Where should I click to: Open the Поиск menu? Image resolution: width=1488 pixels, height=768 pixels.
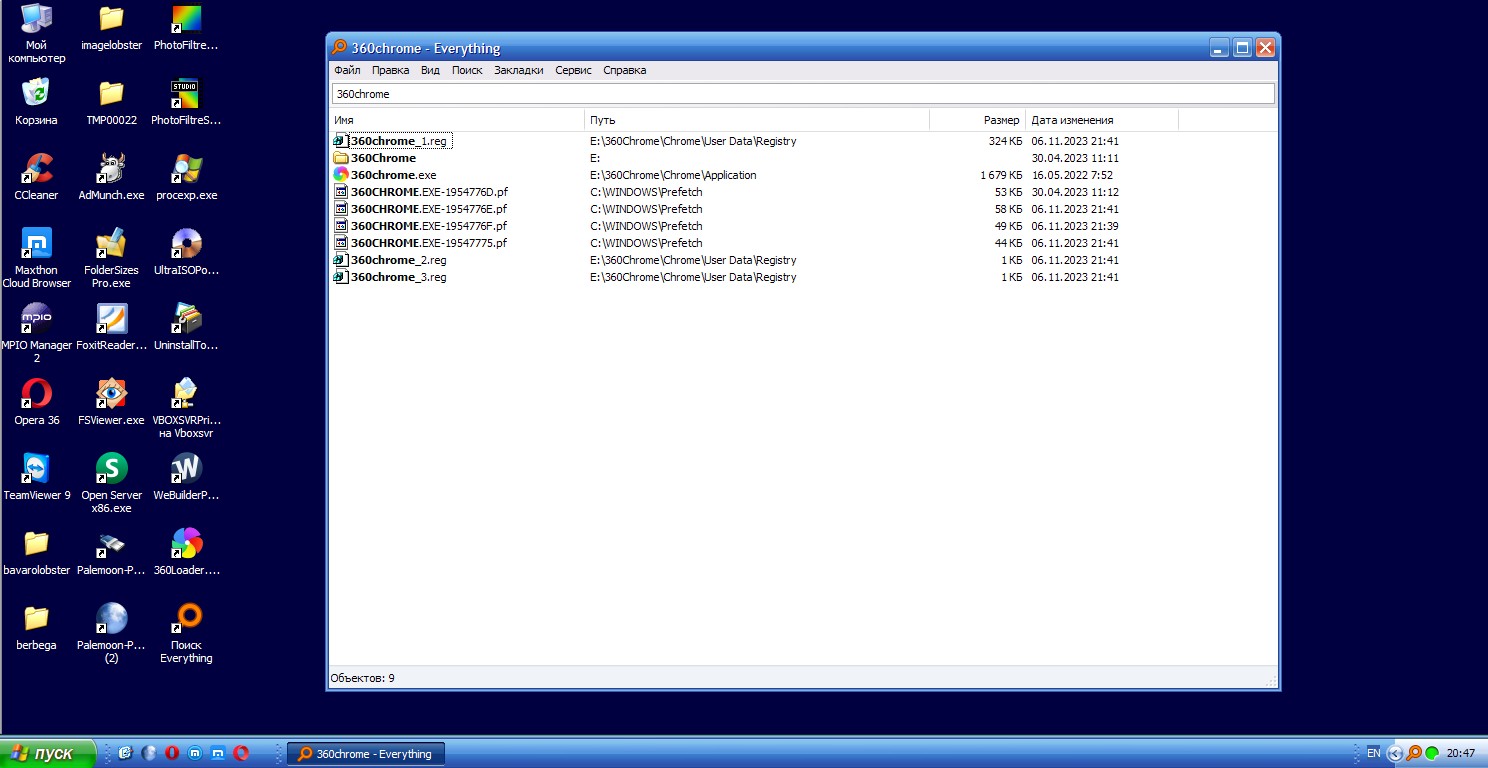click(467, 70)
